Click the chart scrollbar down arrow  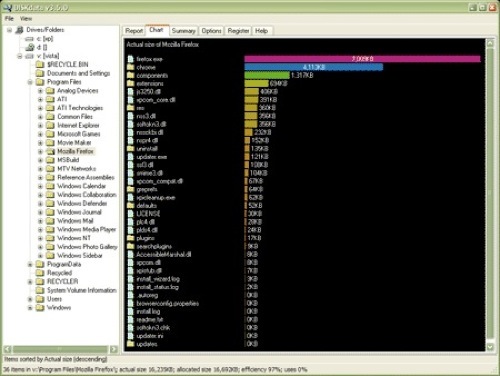click(x=490, y=347)
